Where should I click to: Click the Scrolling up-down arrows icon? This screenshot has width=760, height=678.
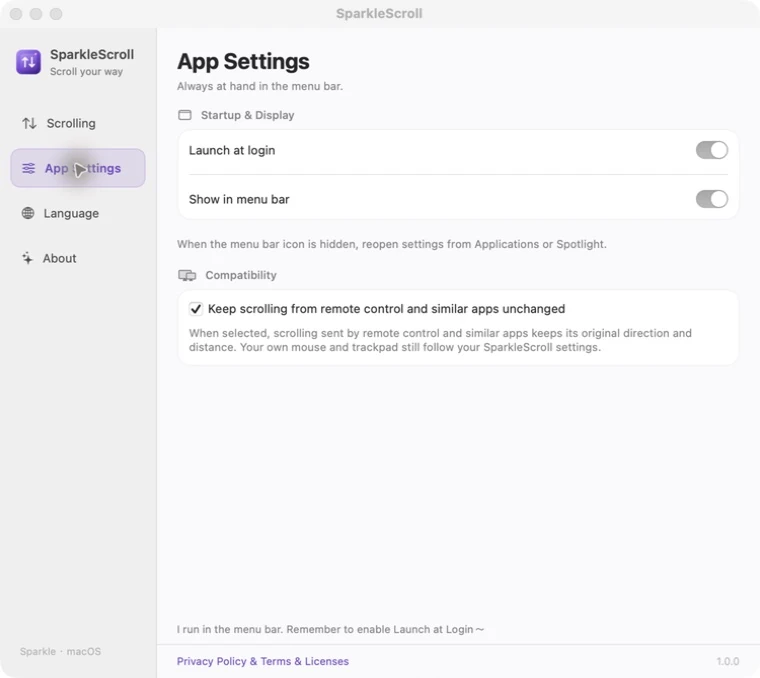29,123
